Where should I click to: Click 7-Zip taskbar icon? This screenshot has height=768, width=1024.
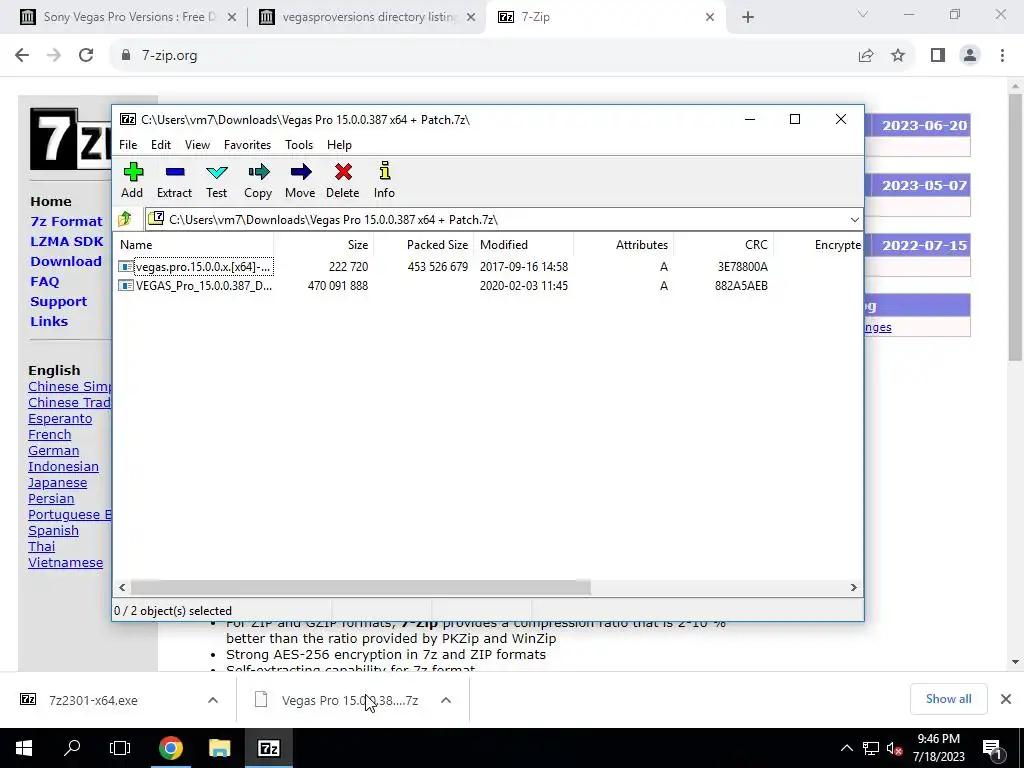(x=268, y=748)
